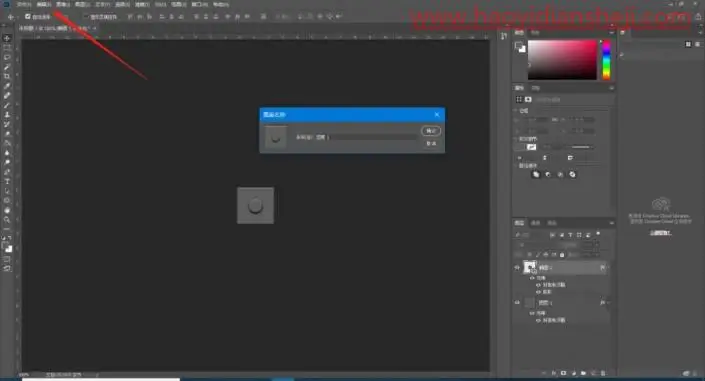Image resolution: width=705 pixels, height=381 pixels.
Task: Switch to the Channels tab
Action: click(535, 223)
